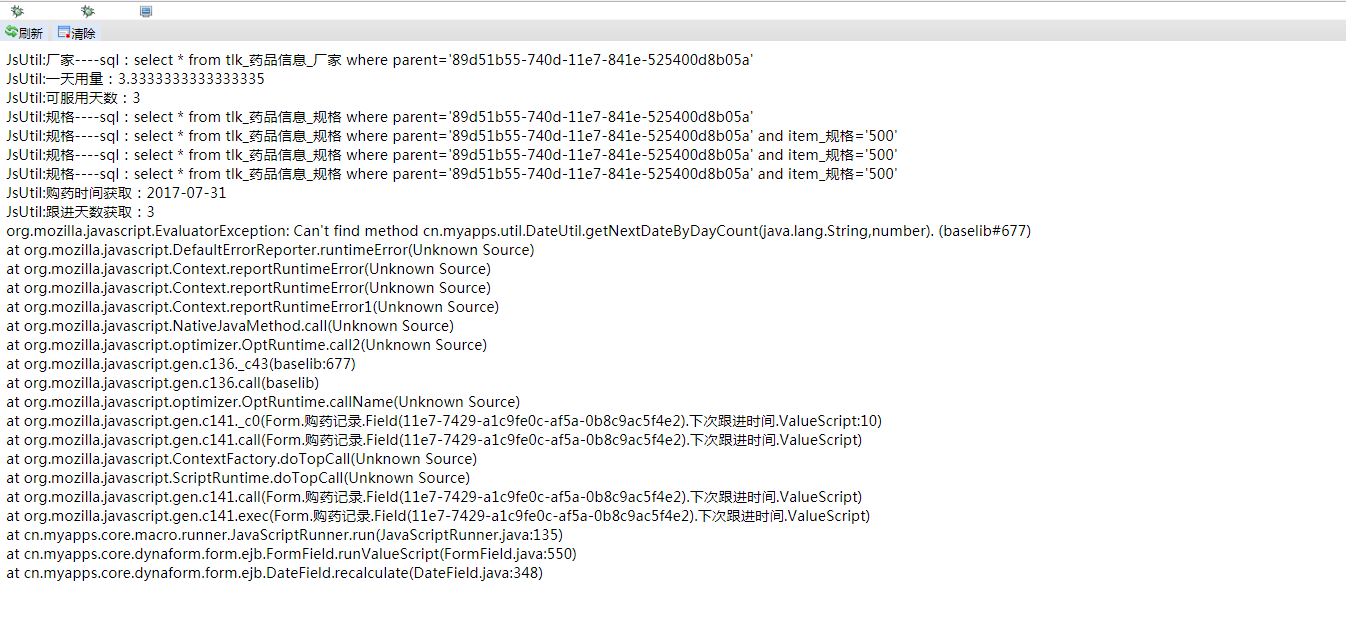Select the OptRuntime.callName stack line
This screenshot has height=628, width=1346.
(x=263, y=402)
